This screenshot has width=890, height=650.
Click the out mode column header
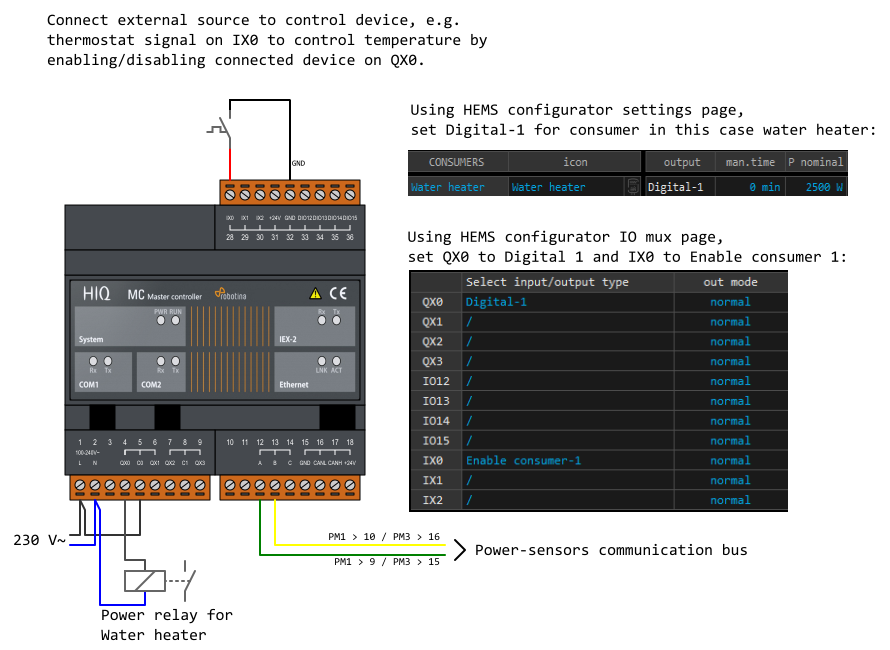(730, 282)
